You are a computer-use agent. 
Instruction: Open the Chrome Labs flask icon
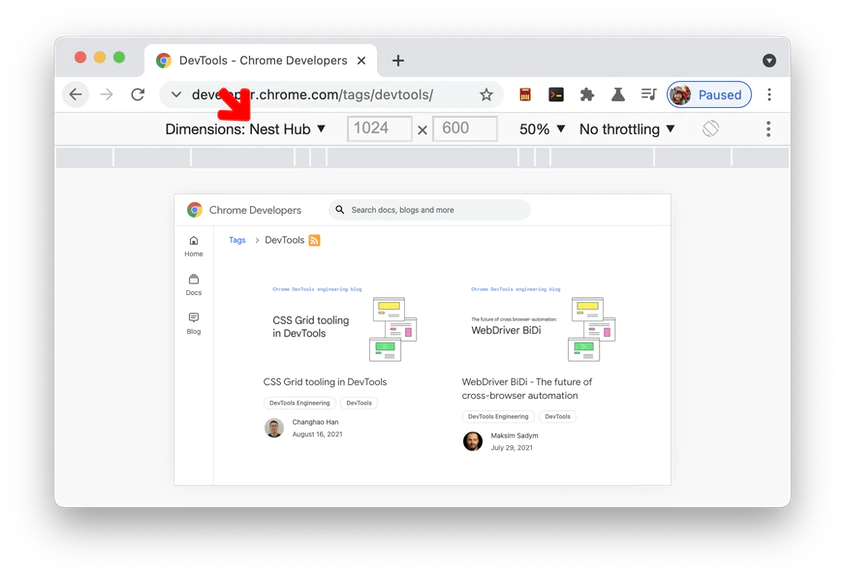(x=618, y=95)
